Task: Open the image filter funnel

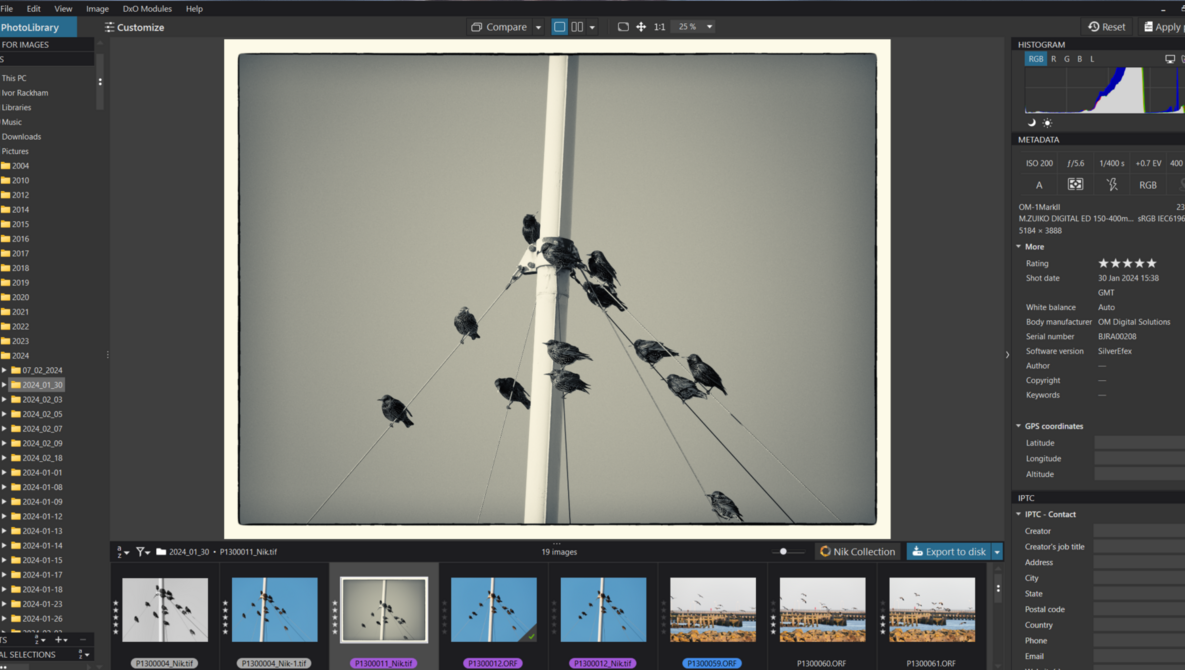Action: pyautogui.click(x=142, y=552)
